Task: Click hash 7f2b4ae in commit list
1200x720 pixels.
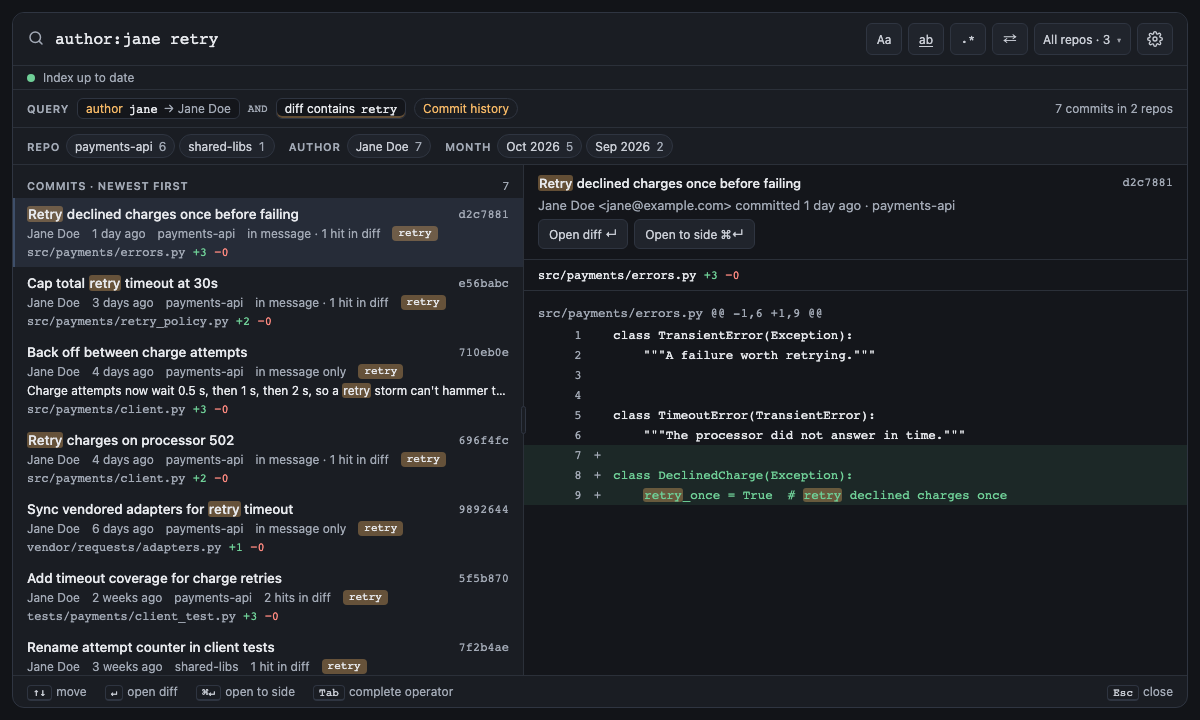Action: pos(483,647)
